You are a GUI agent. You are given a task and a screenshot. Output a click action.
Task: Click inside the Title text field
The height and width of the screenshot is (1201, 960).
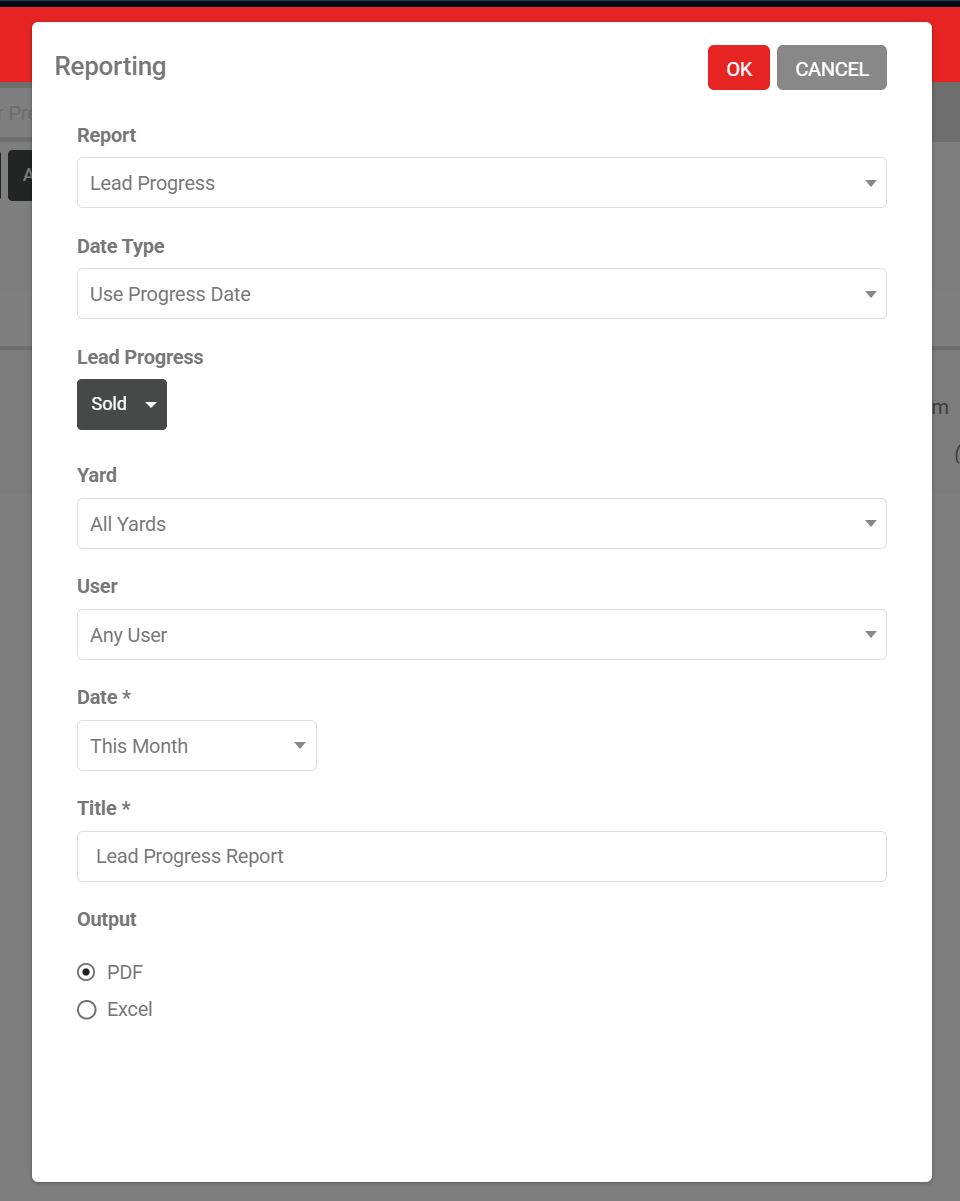(482, 856)
